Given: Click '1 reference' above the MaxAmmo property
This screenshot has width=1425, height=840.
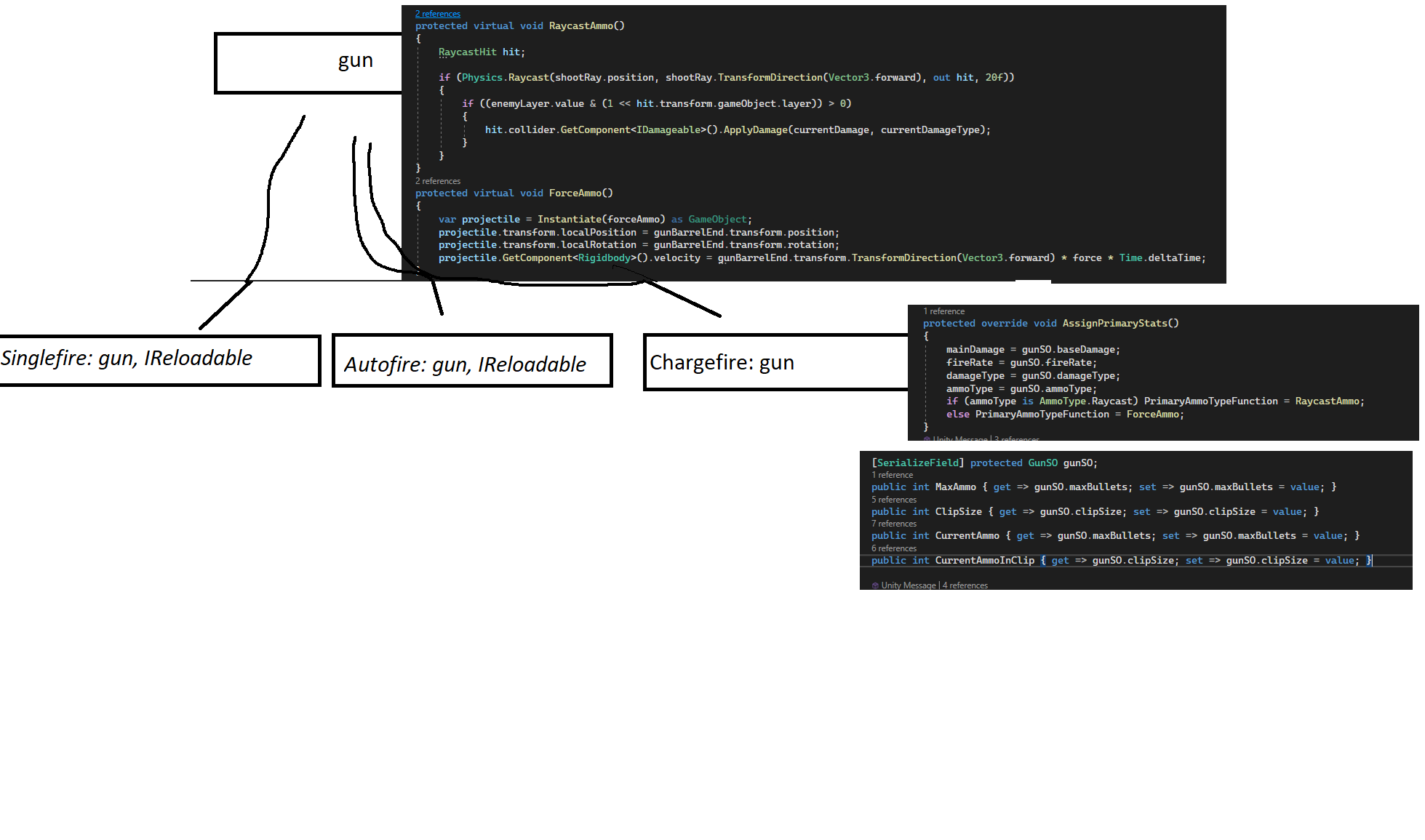Looking at the screenshot, I should coord(892,474).
